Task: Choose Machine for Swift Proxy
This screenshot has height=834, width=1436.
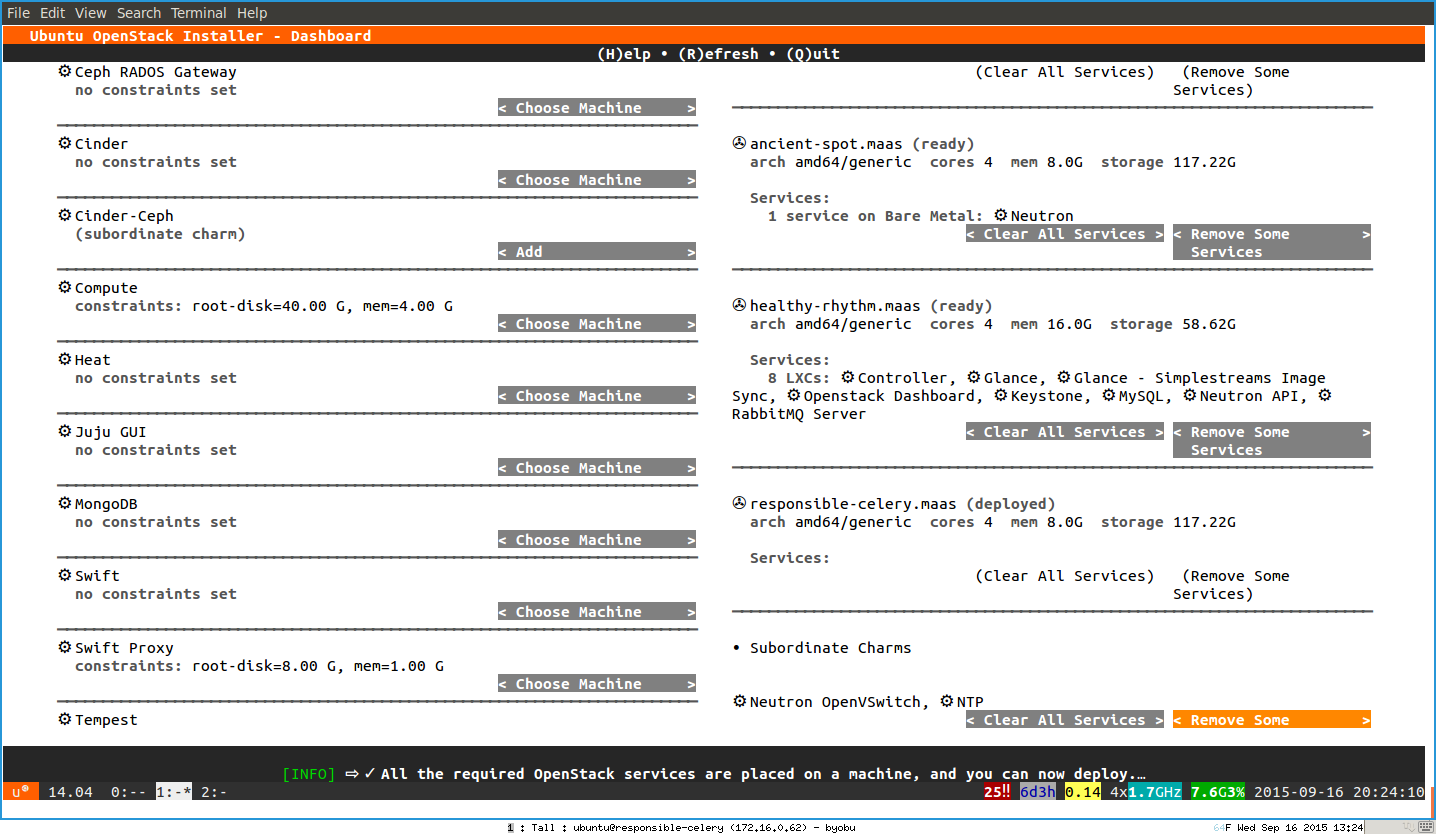Action: pos(597,684)
